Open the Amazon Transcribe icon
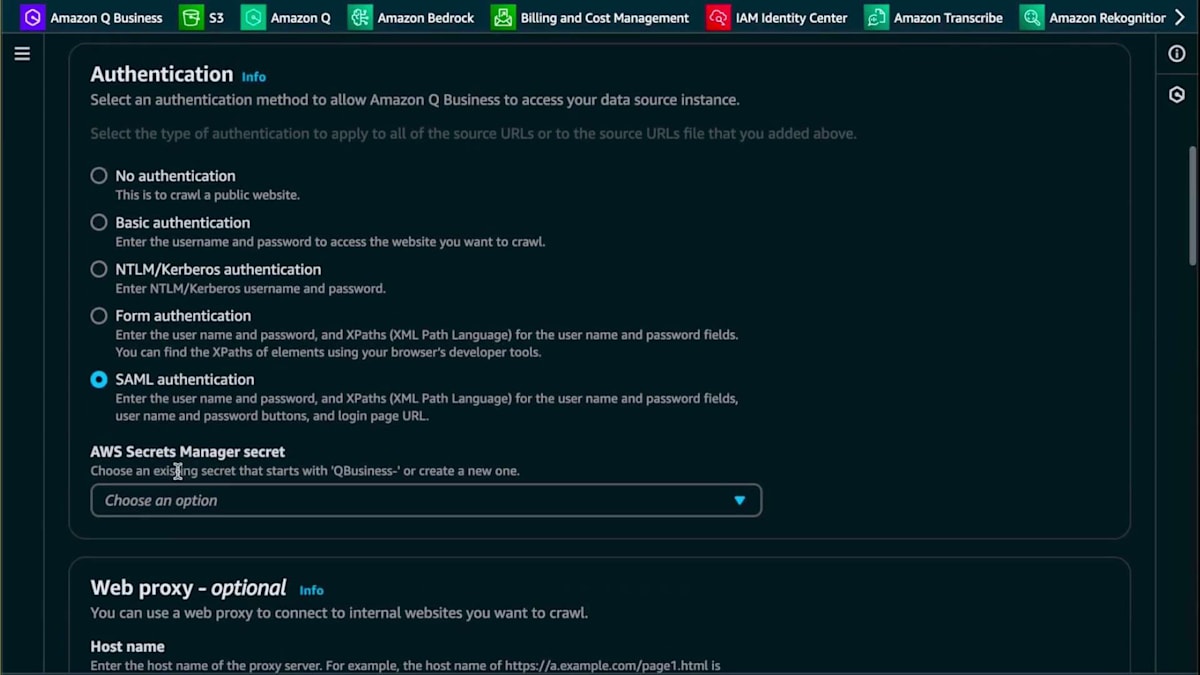The height and width of the screenshot is (675, 1200). coord(876,17)
